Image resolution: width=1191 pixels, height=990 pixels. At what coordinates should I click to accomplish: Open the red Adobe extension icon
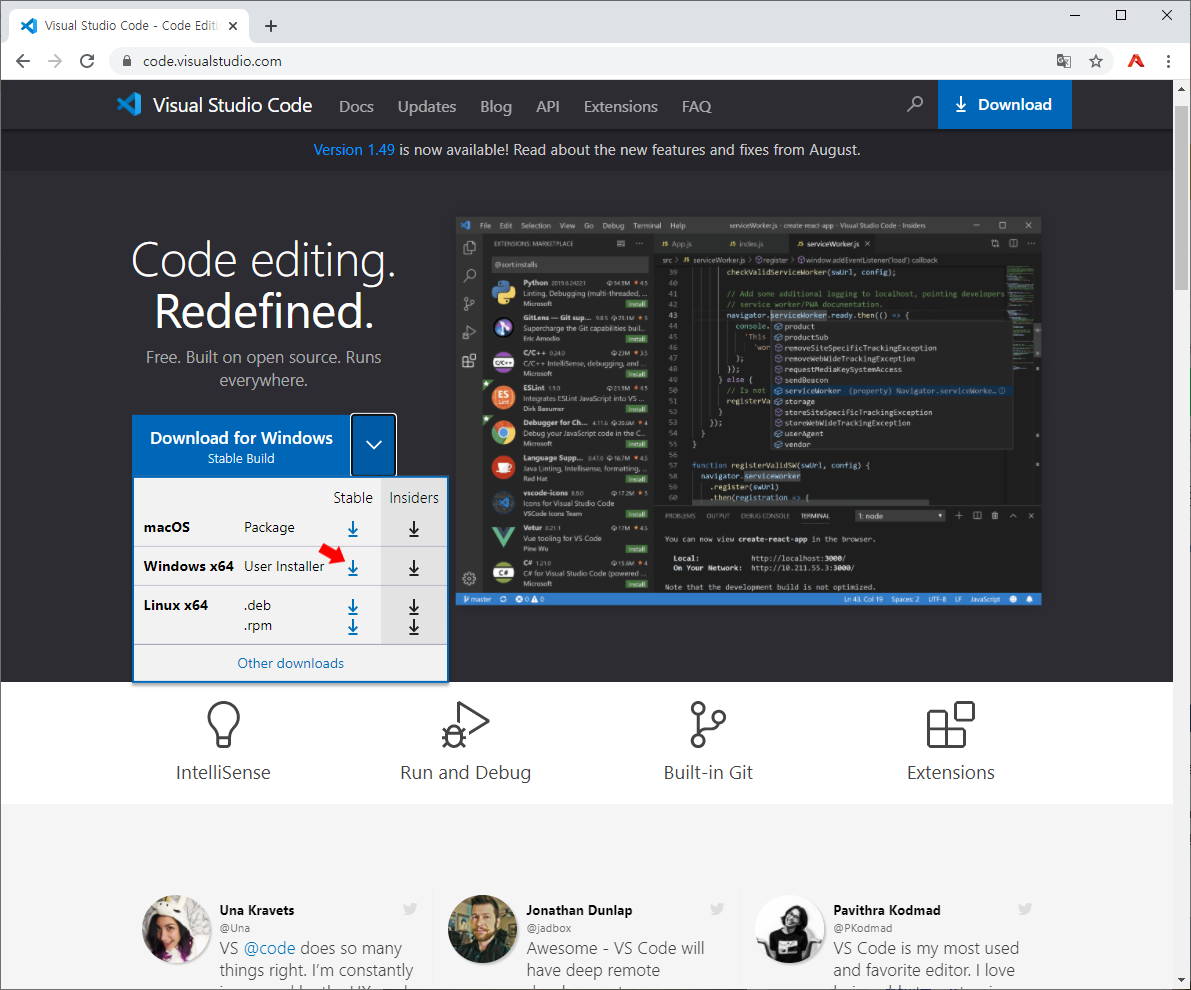pyautogui.click(x=1136, y=61)
